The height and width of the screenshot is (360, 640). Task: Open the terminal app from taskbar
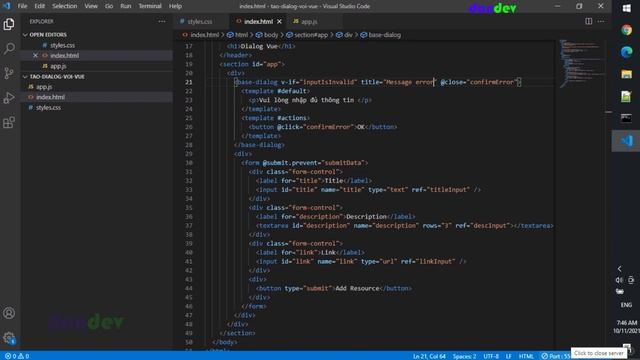point(627,118)
